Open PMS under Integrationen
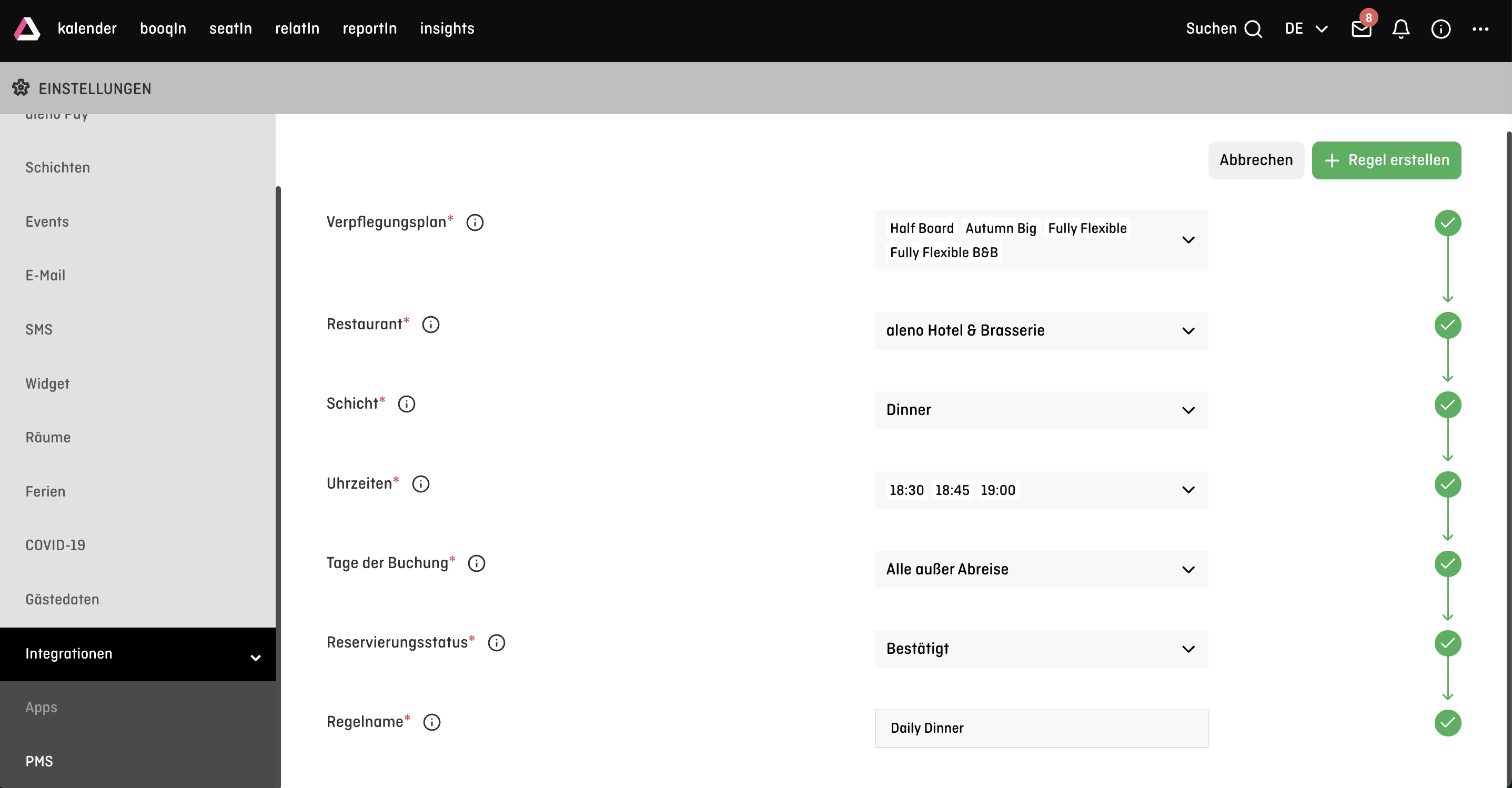This screenshot has width=1512, height=788. pos(138,762)
